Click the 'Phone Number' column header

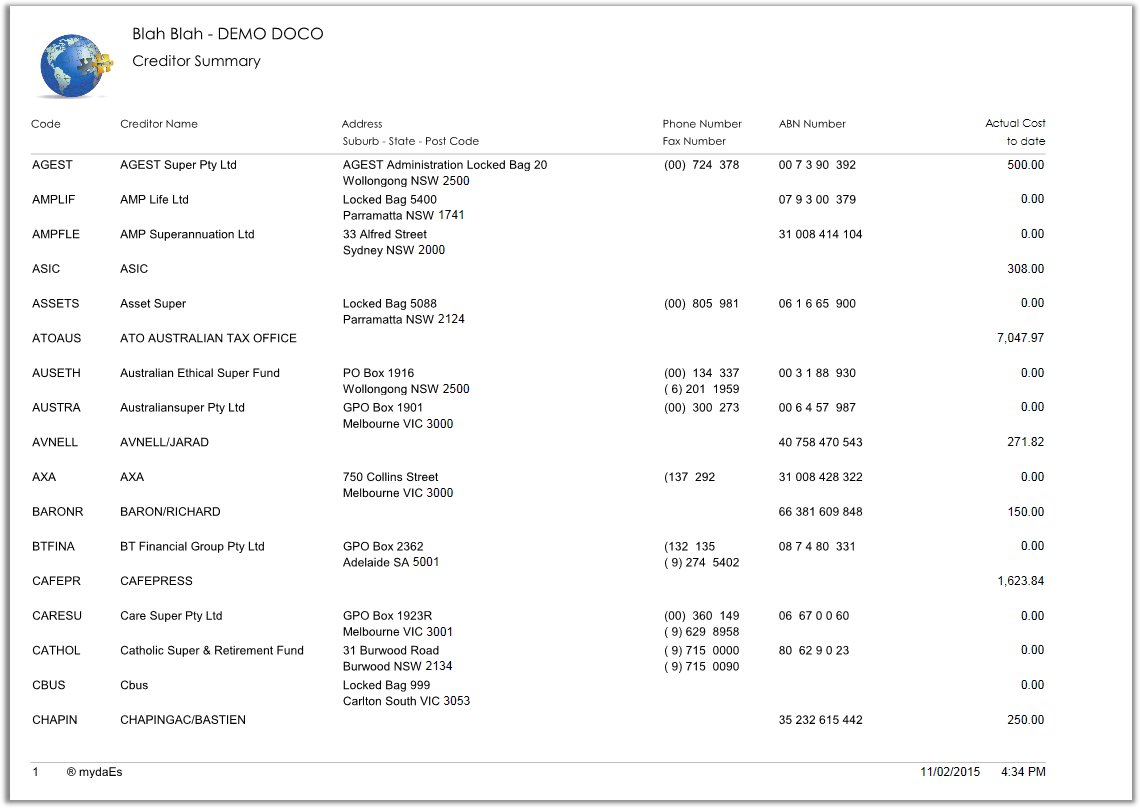(x=702, y=124)
